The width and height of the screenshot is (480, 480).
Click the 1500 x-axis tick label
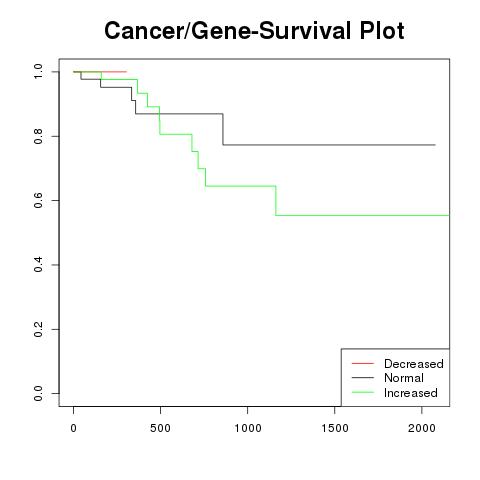(335, 428)
